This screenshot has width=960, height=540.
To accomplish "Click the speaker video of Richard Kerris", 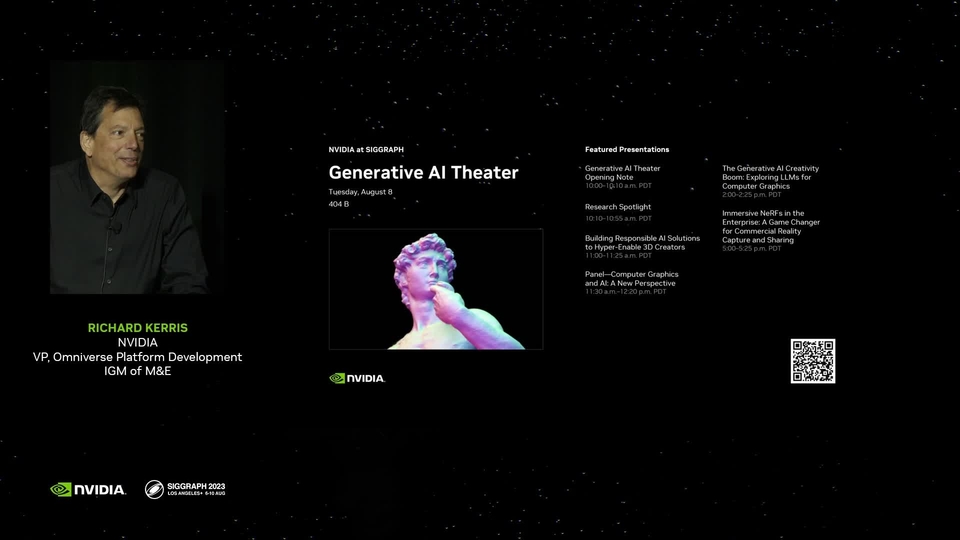I will tap(137, 178).
